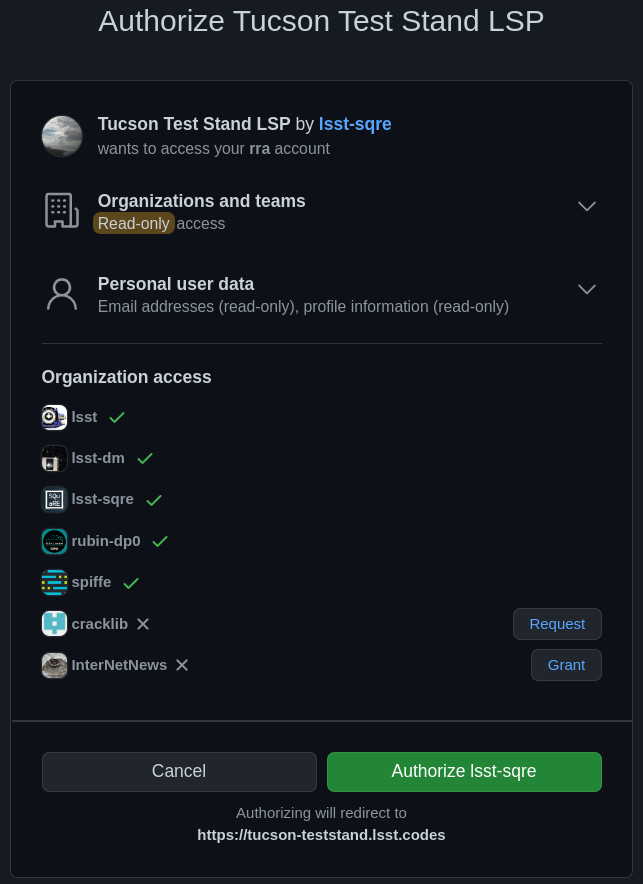The width and height of the screenshot is (643, 884).
Task: Collapse the Organizations and teams chevron
Action: point(587,206)
